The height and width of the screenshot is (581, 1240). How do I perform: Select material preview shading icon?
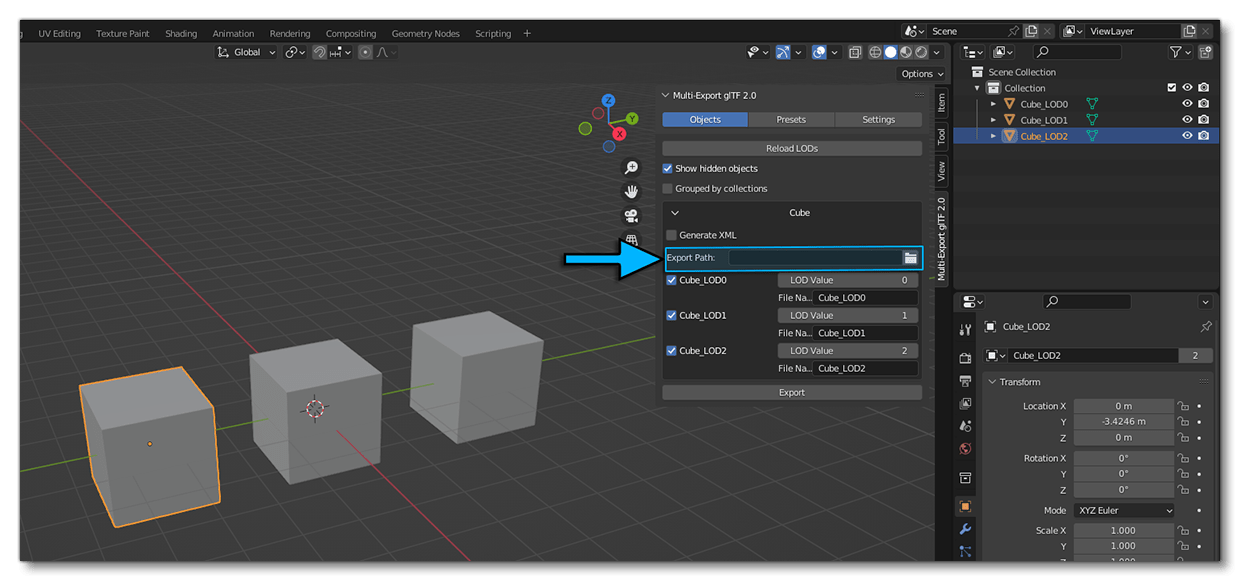pos(906,52)
